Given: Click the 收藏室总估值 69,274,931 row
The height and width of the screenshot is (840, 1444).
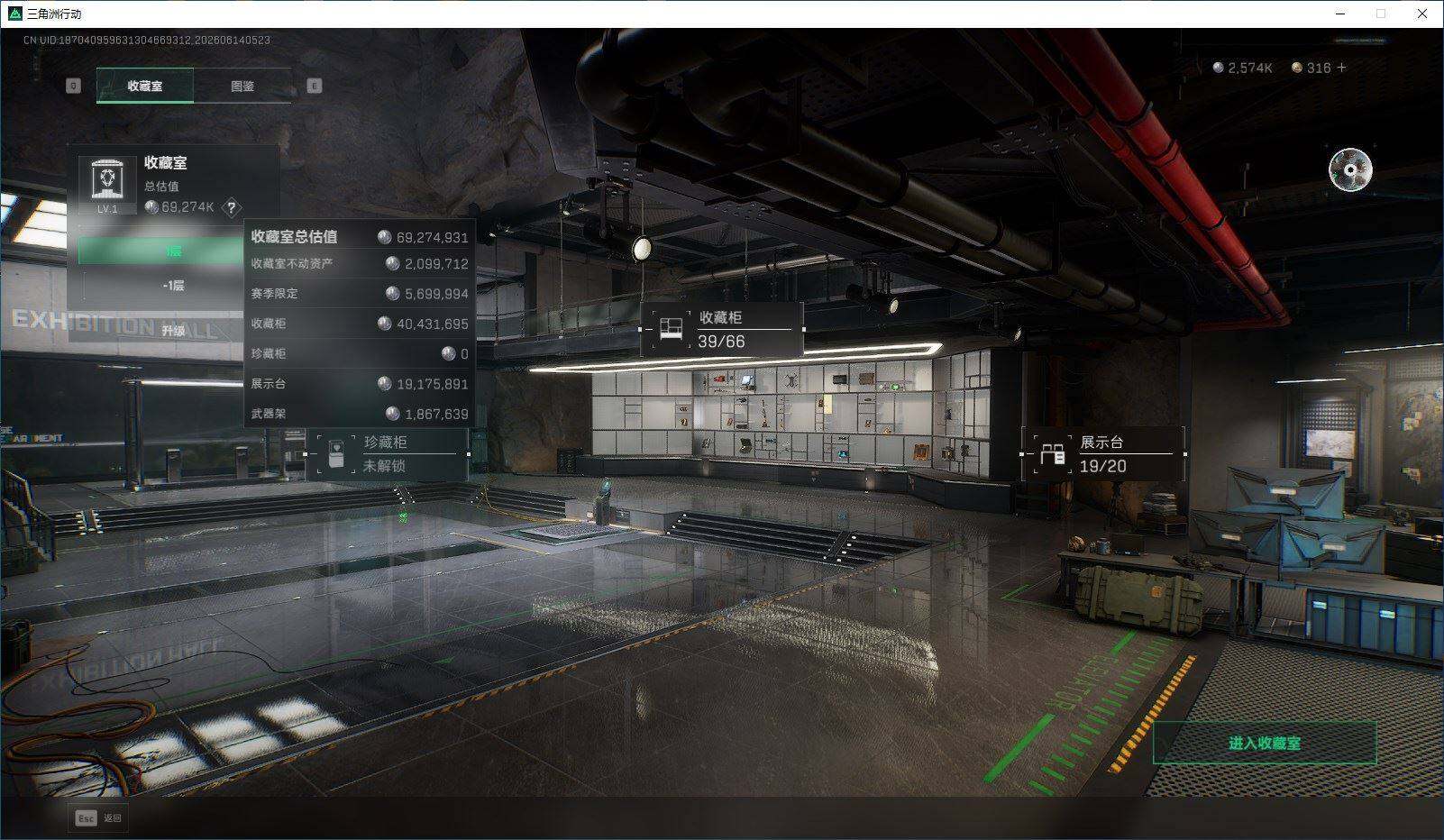Looking at the screenshot, I should pyautogui.click(x=359, y=237).
